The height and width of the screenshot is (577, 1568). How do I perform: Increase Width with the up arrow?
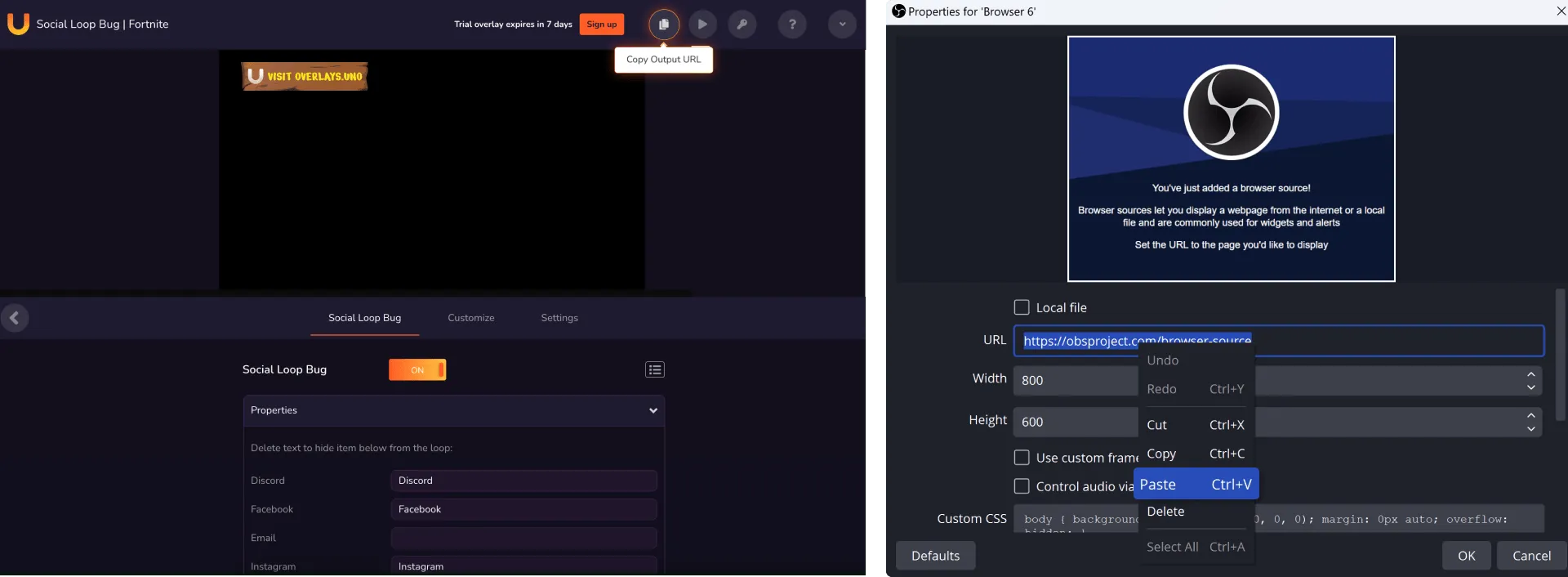[1531, 374]
